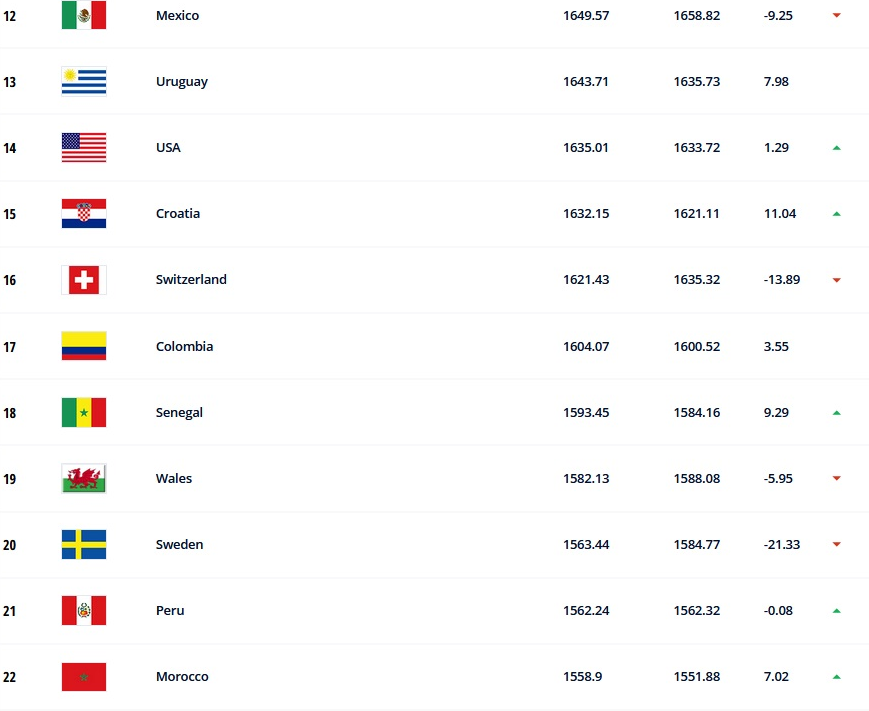Viewport: 869px width, 711px height.
Task: Click the red down arrow in Sweden's row
Action: (x=836, y=544)
